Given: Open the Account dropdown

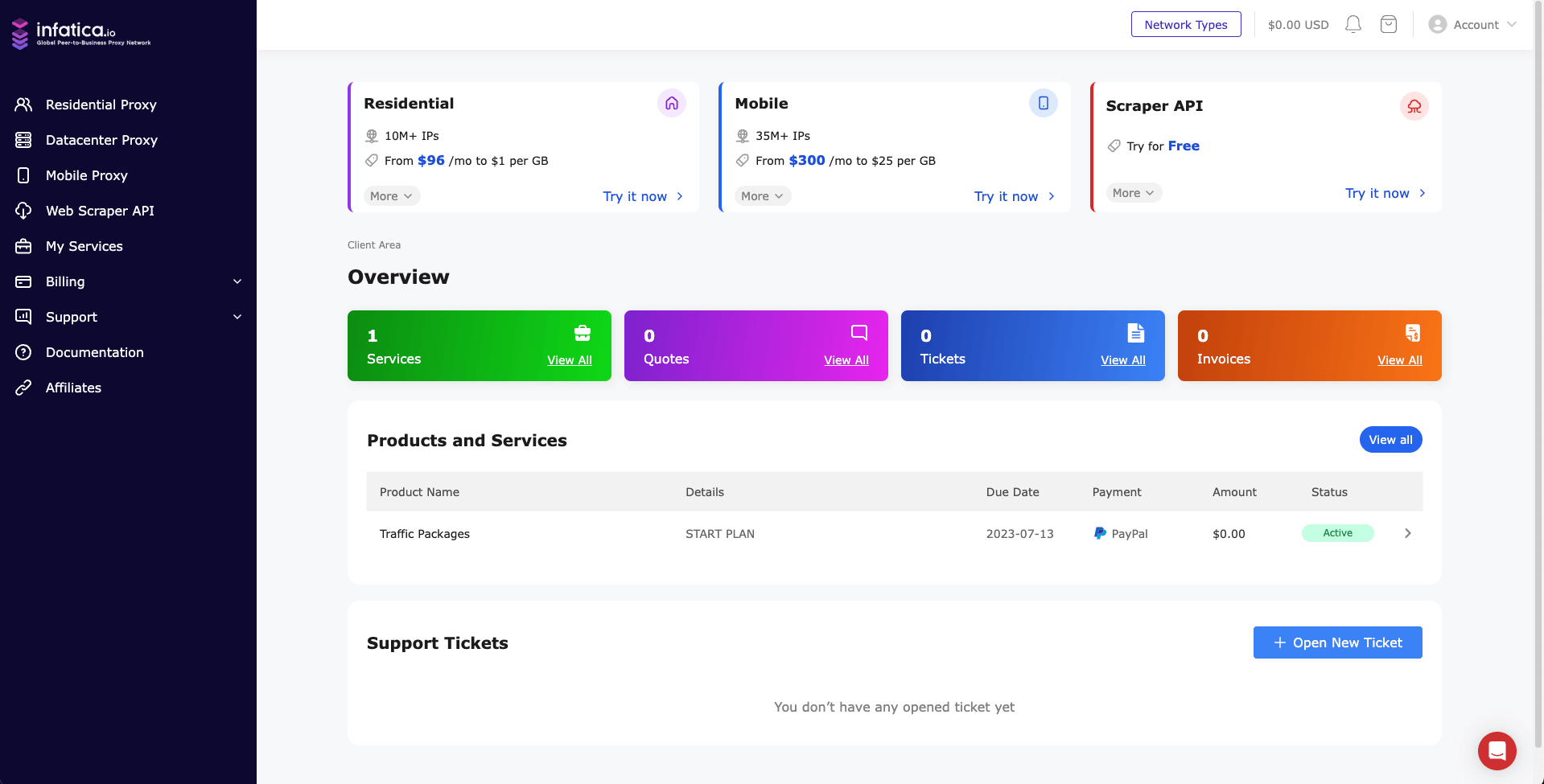Looking at the screenshot, I should [1472, 24].
